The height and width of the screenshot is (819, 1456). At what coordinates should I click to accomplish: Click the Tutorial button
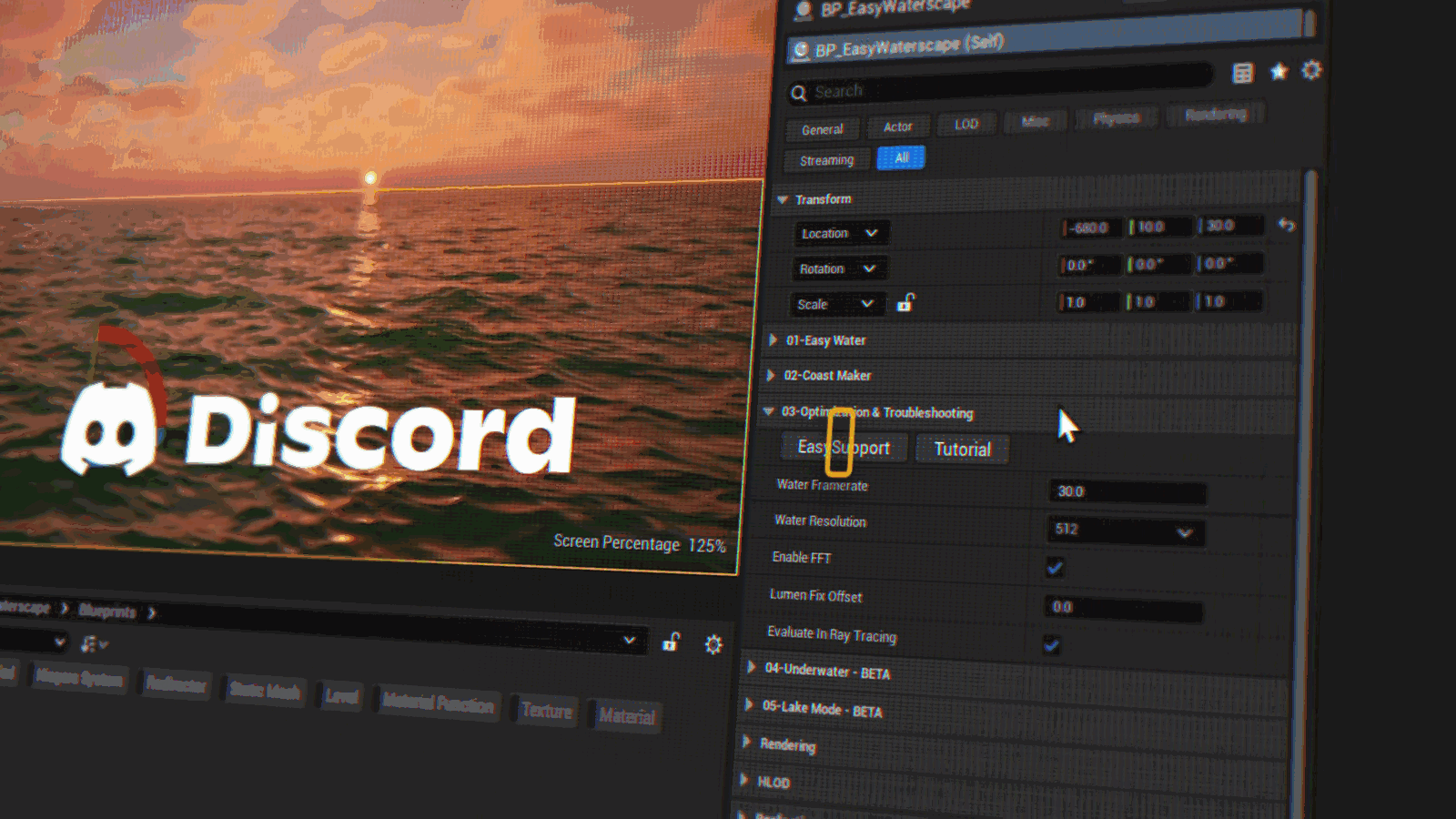[x=962, y=450]
